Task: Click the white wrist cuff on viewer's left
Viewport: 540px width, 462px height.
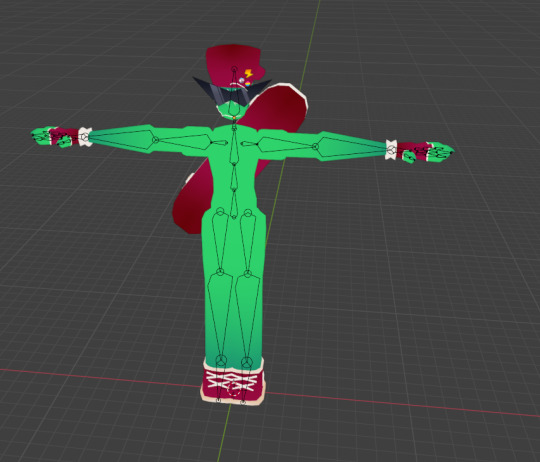Action: 85,137
